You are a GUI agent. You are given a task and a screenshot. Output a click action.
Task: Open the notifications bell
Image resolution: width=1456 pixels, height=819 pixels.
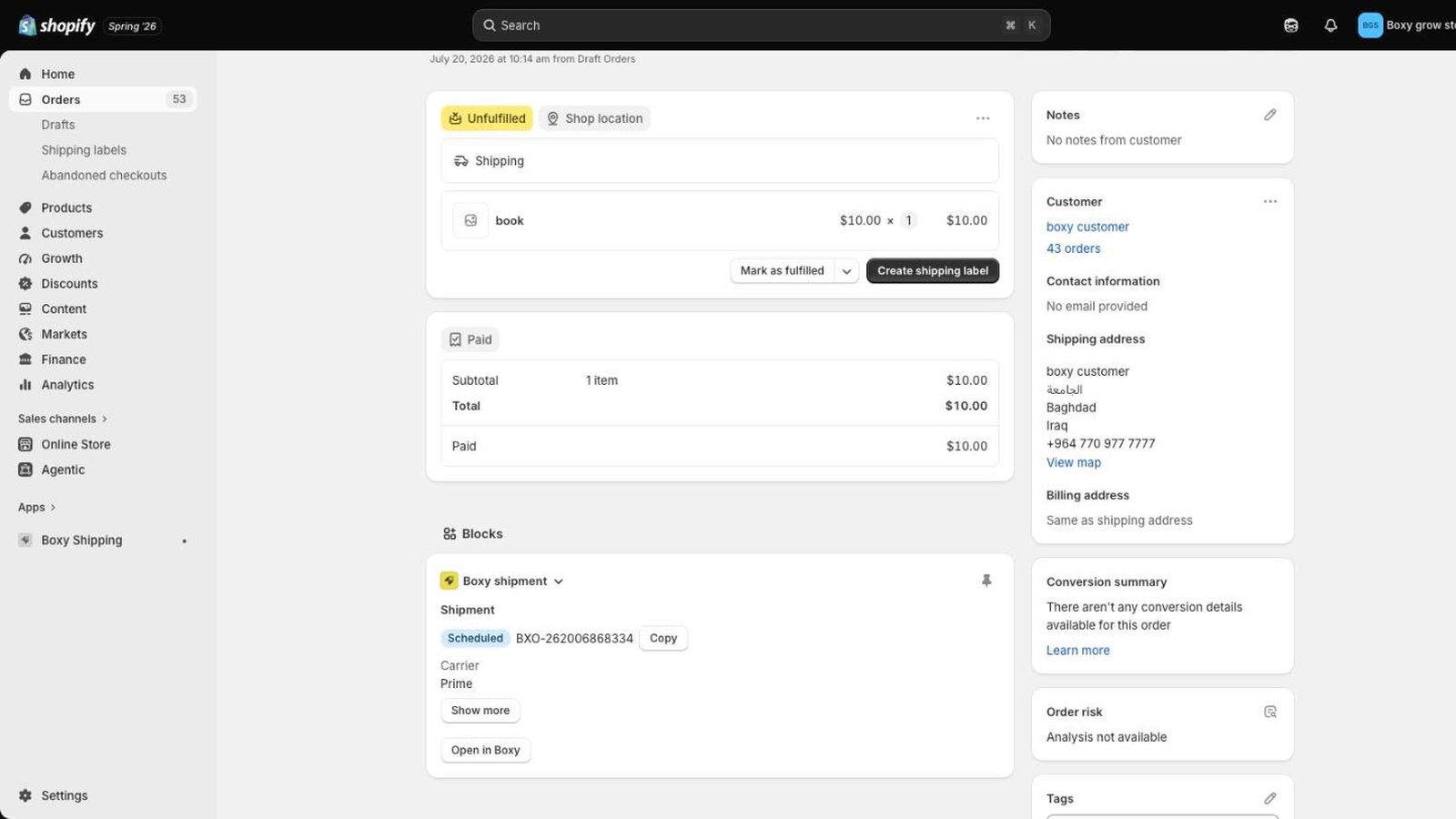pyautogui.click(x=1330, y=25)
